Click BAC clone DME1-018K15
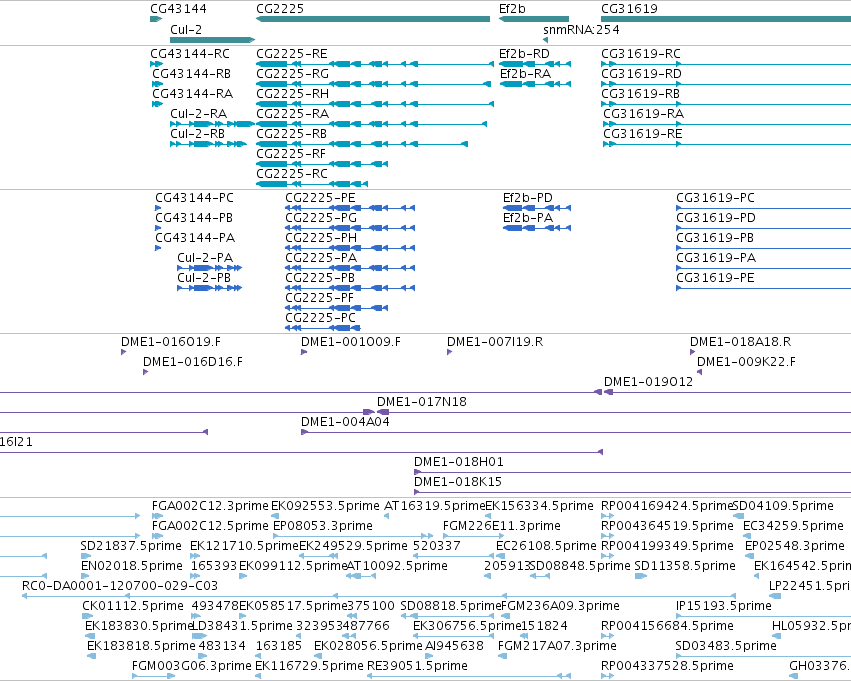This screenshot has height=681, width=851. [632, 493]
